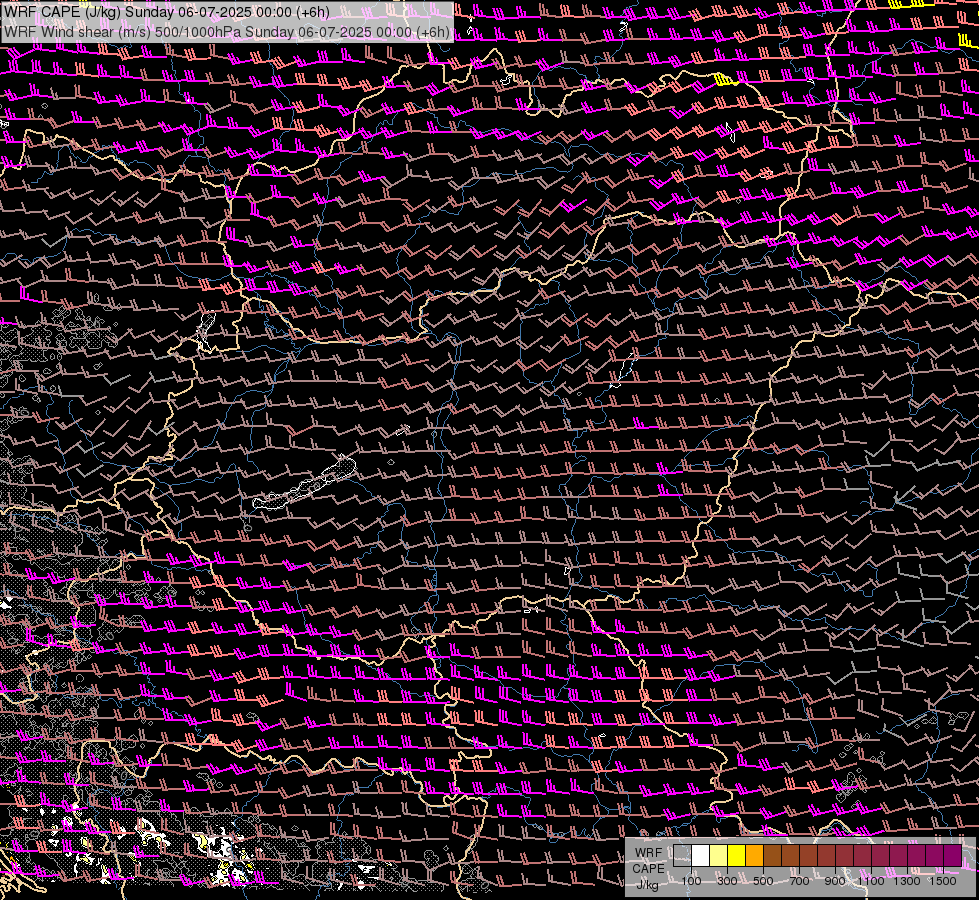Click the "100" legend scale value
The width and height of the screenshot is (979, 900).
692,881
